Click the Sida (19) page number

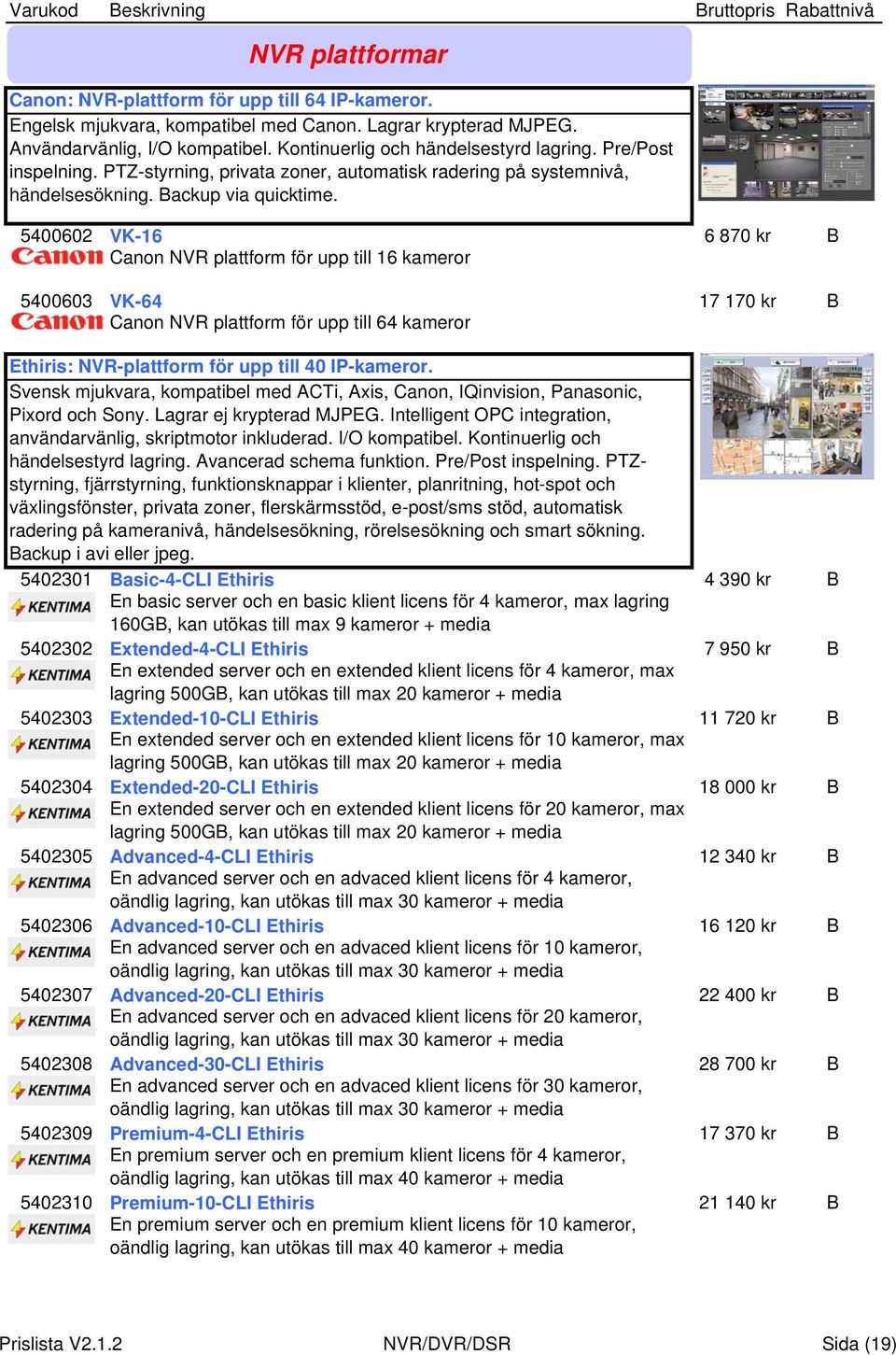click(859, 1344)
